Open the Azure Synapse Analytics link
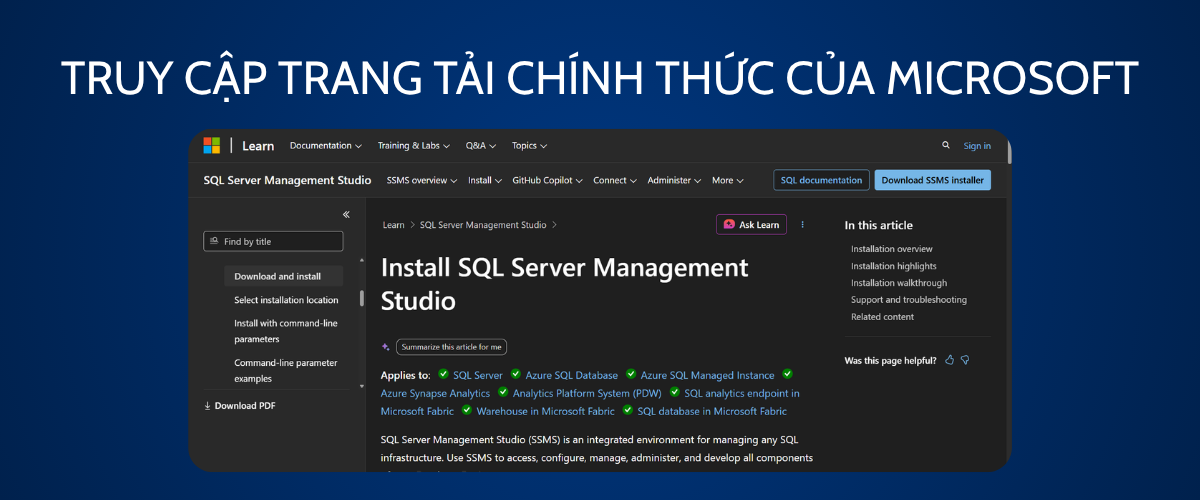Screen dimensions: 1200x500 click(436, 394)
